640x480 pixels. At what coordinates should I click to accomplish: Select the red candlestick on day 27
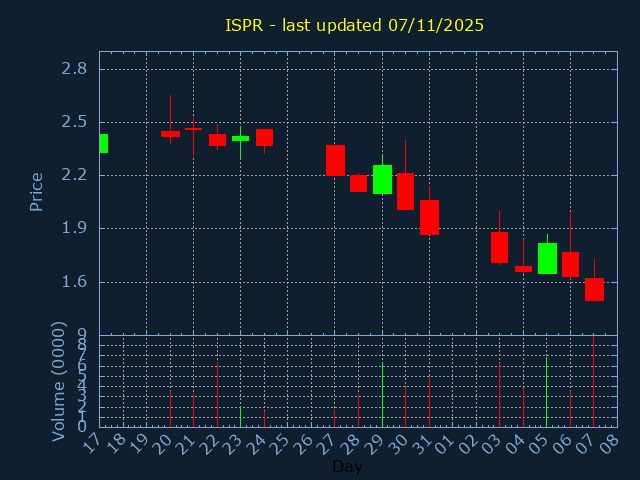coord(335,160)
